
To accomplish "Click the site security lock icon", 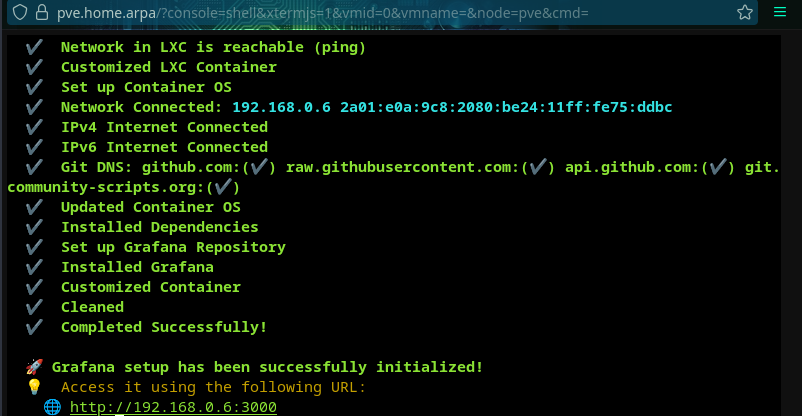I will click(x=41, y=13).
